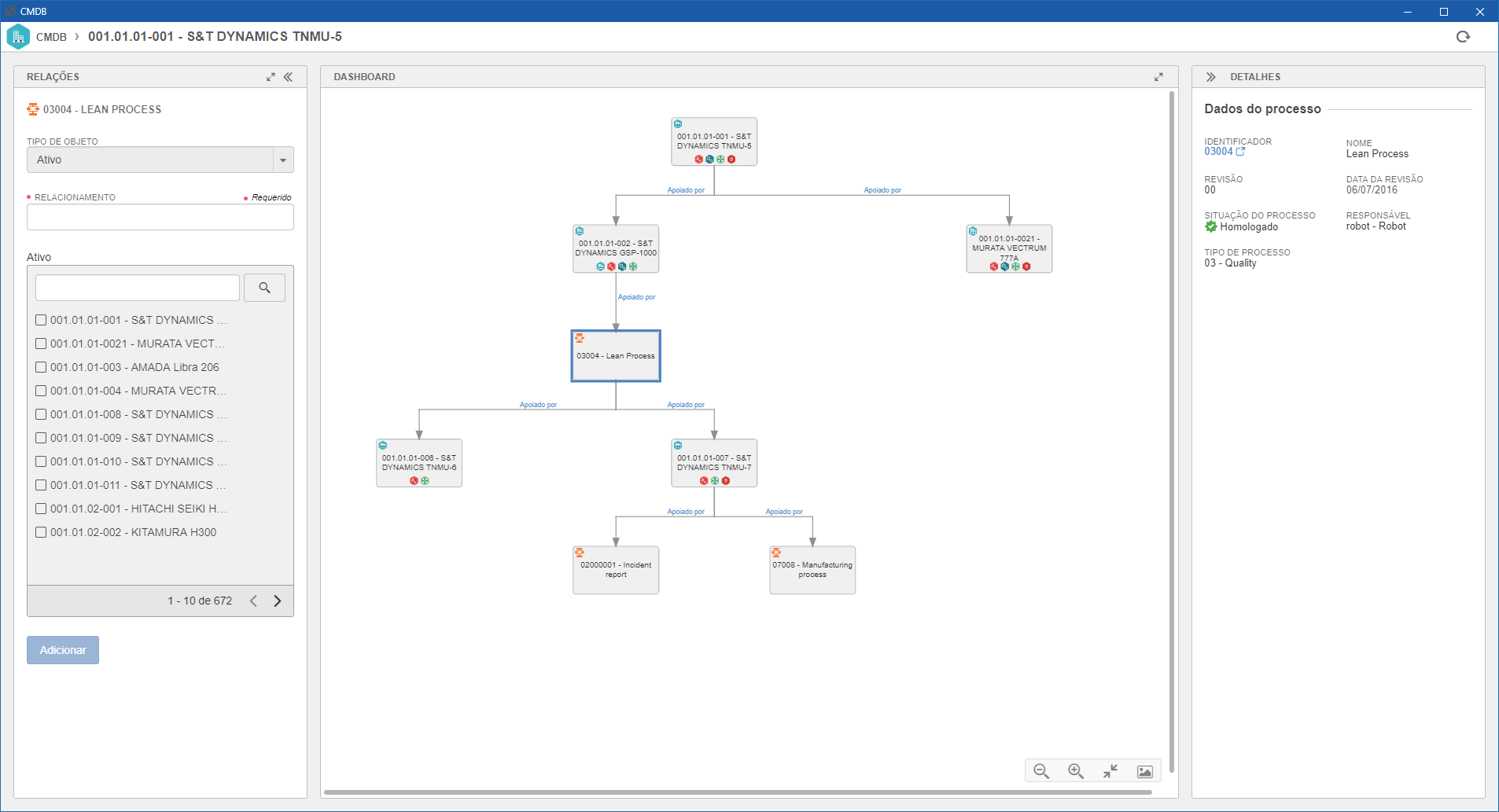Click CMDB breadcrumb link
The width and height of the screenshot is (1499, 812).
pos(51,37)
